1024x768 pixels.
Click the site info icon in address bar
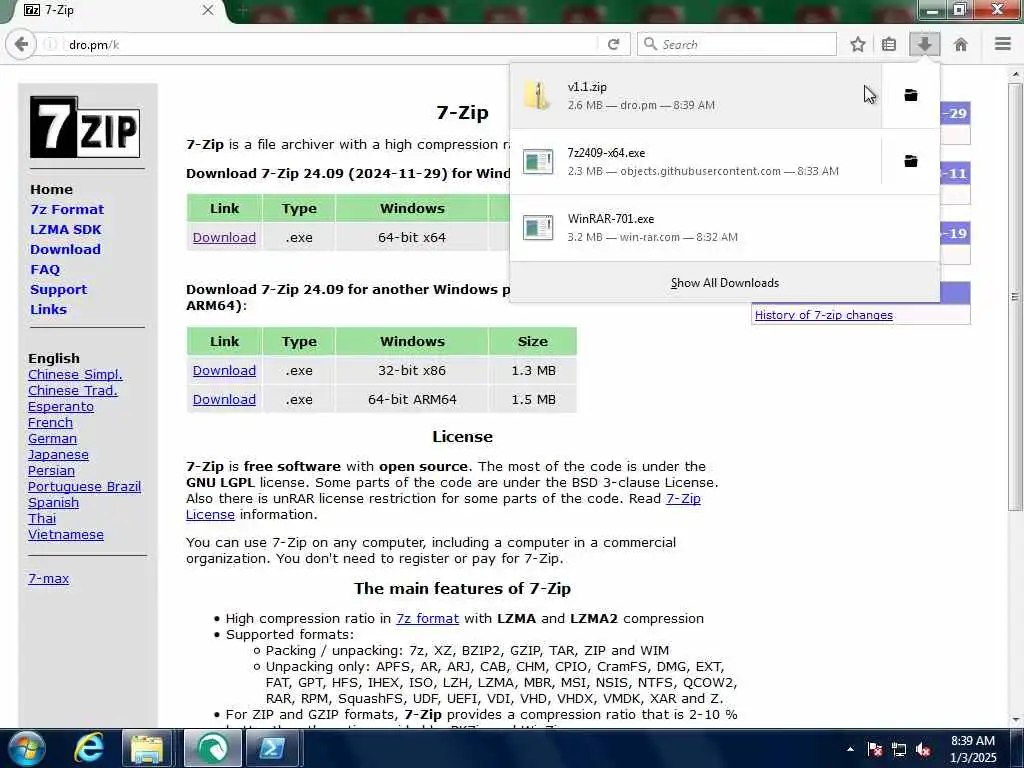50,44
